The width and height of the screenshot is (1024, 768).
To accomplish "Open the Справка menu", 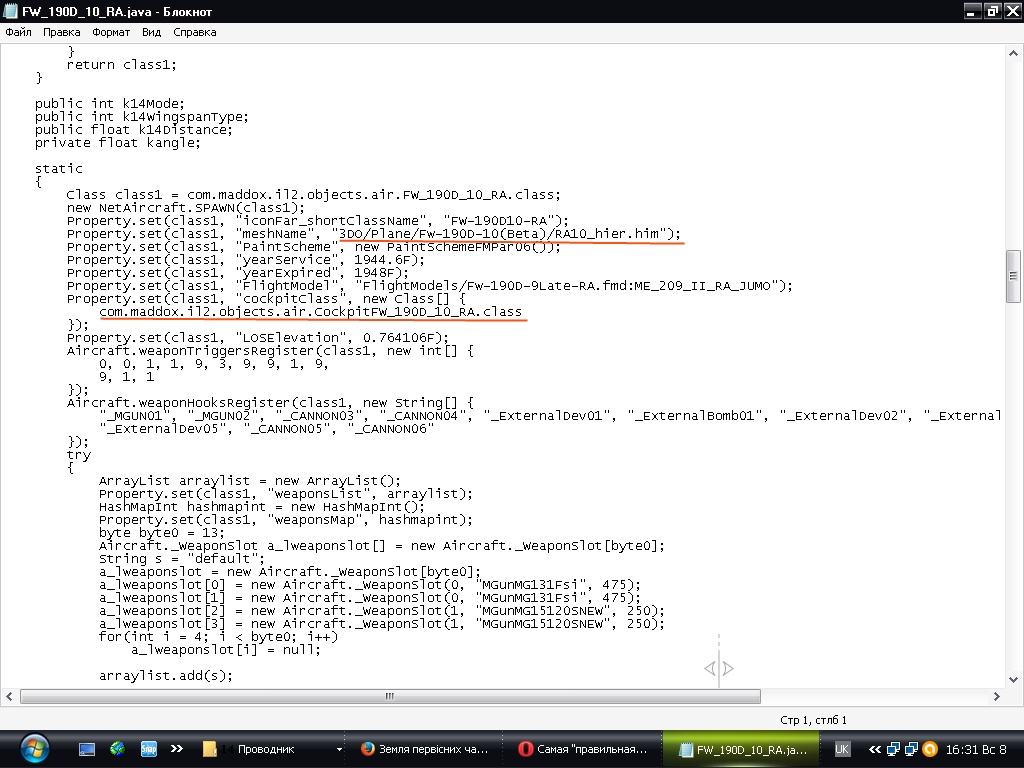I will click(x=195, y=32).
